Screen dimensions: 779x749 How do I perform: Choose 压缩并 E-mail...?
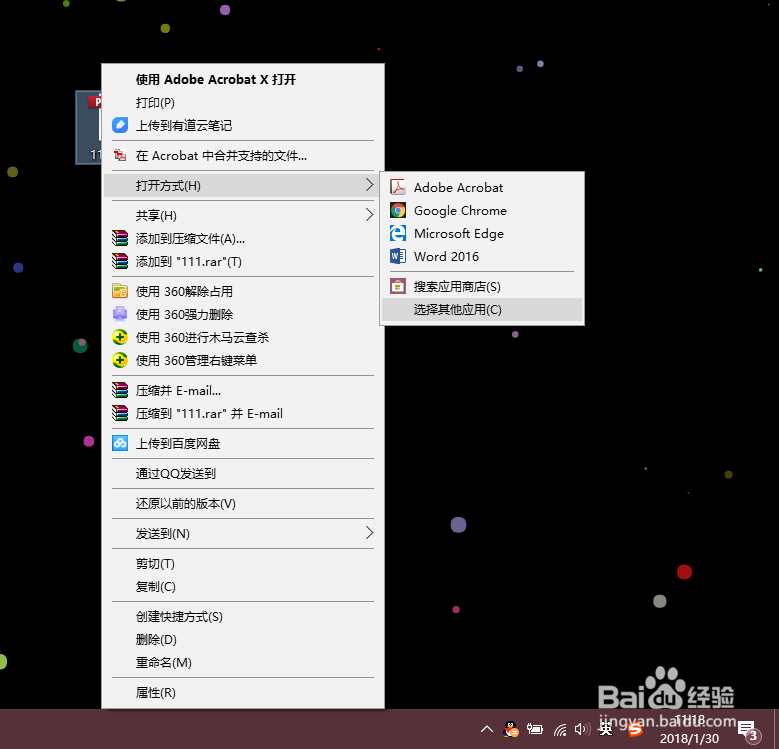(243, 390)
